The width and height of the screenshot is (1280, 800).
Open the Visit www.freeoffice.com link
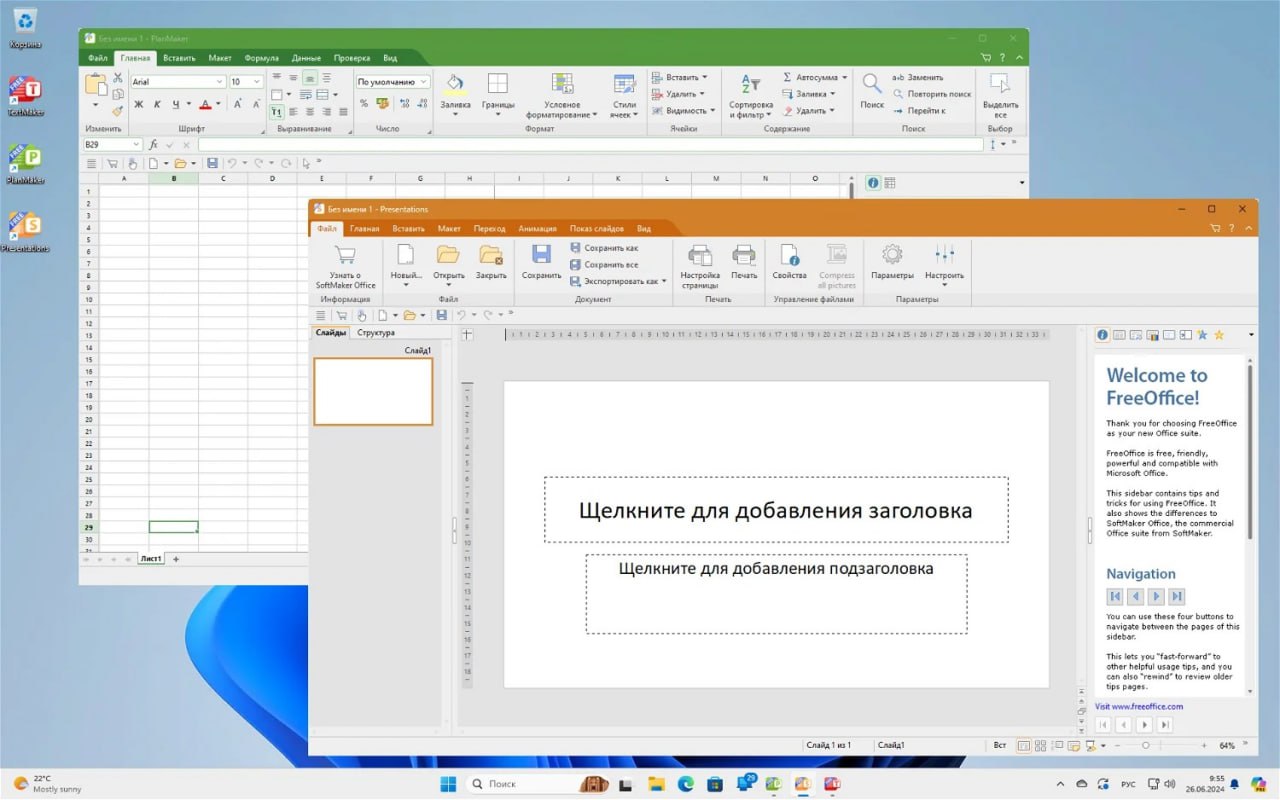(1138, 706)
